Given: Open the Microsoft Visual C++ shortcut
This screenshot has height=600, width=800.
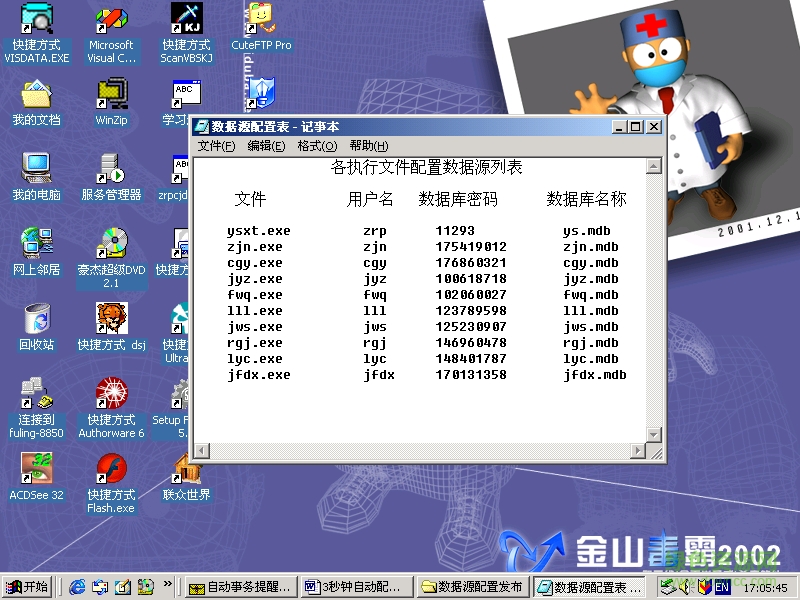Looking at the screenshot, I should click(111, 22).
